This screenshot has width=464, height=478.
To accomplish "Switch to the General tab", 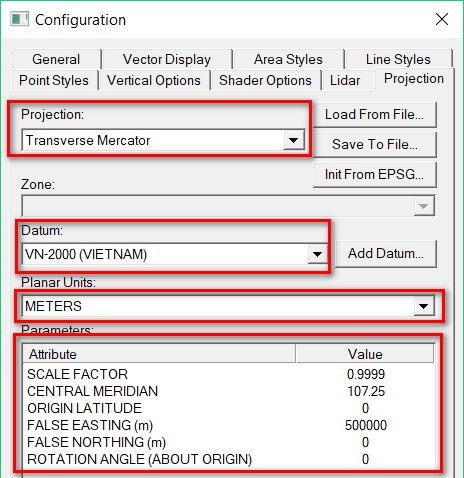I will pyautogui.click(x=56, y=59).
